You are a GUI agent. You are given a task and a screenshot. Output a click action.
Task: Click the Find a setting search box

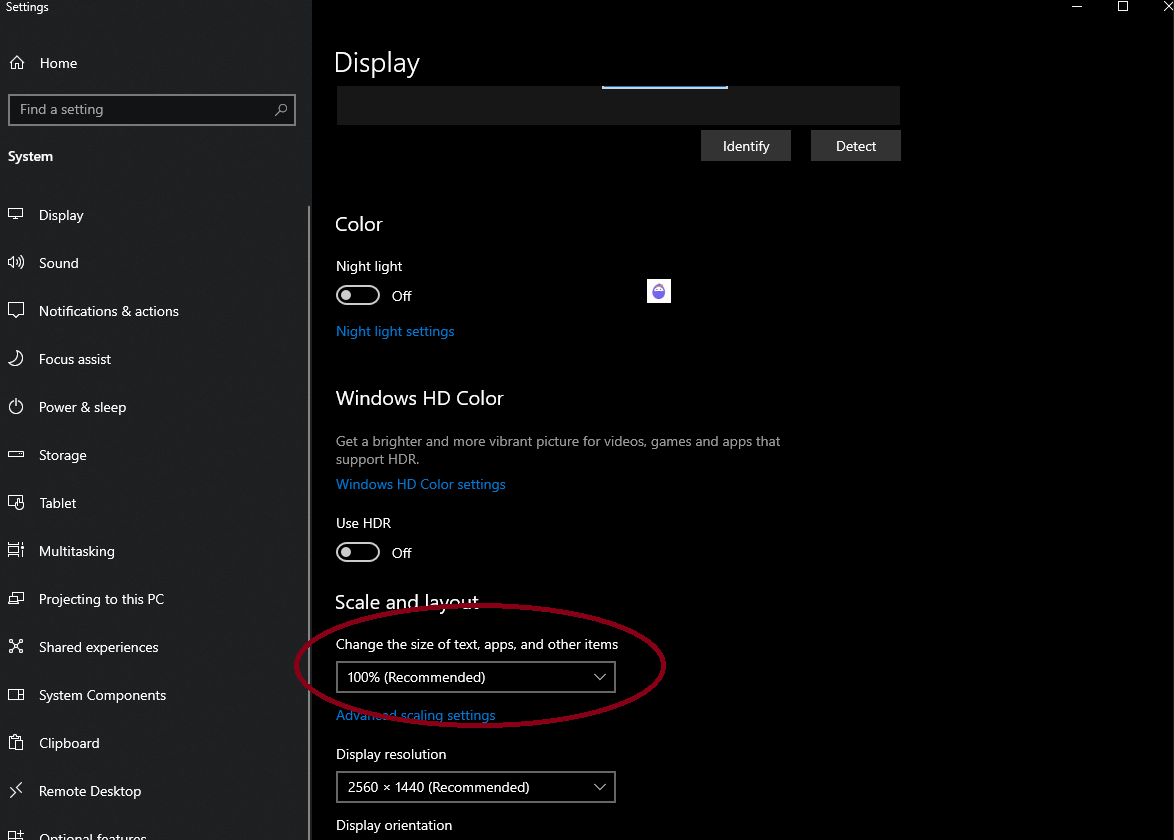(140, 110)
